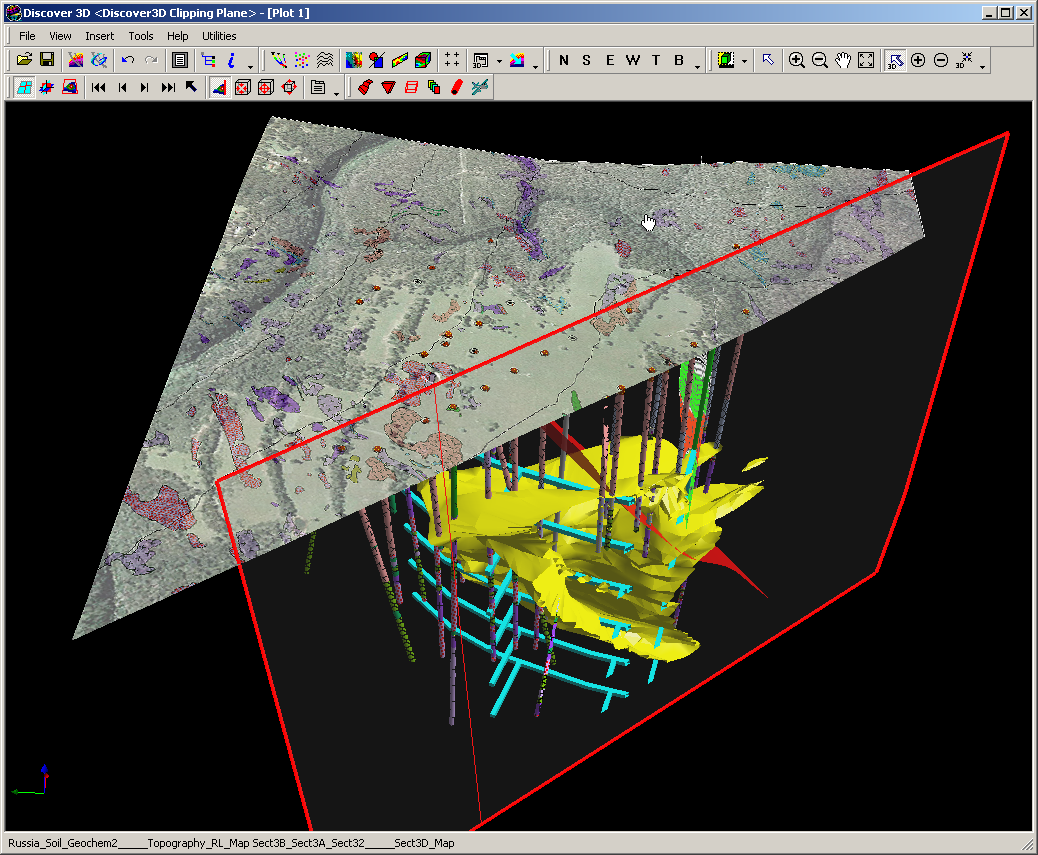Expand the dropdown beside the 3D zoom icon
Screen dimensions: 1038x855
click(980, 66)
